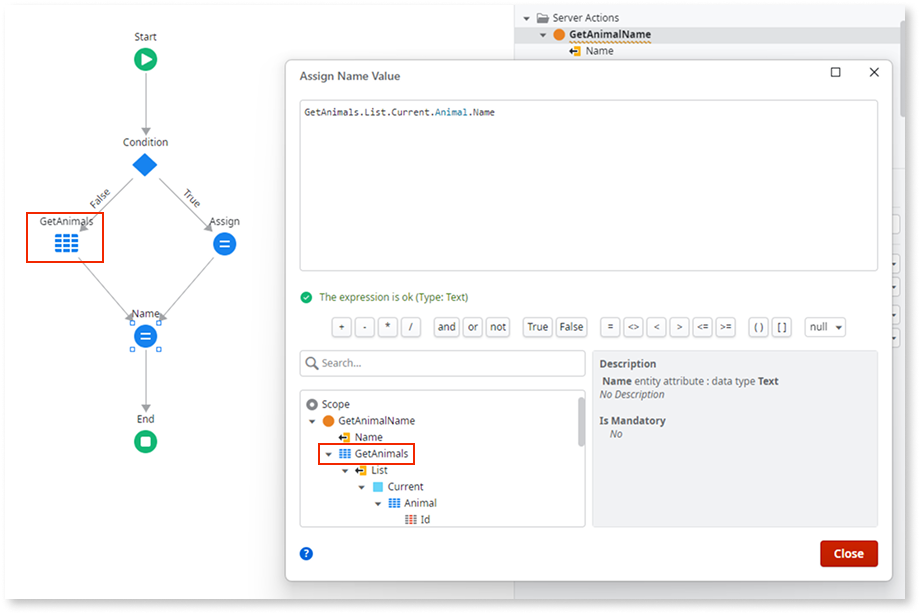Image resolution: width=920 pixels, height=614 pixels.
Task: Select the Name assign node above End
Action: point(145,337)
